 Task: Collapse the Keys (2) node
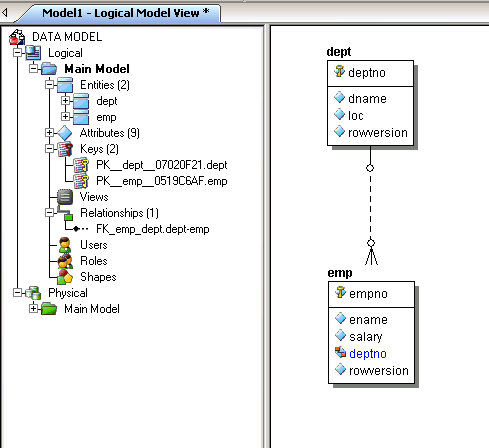coord(49,149)
